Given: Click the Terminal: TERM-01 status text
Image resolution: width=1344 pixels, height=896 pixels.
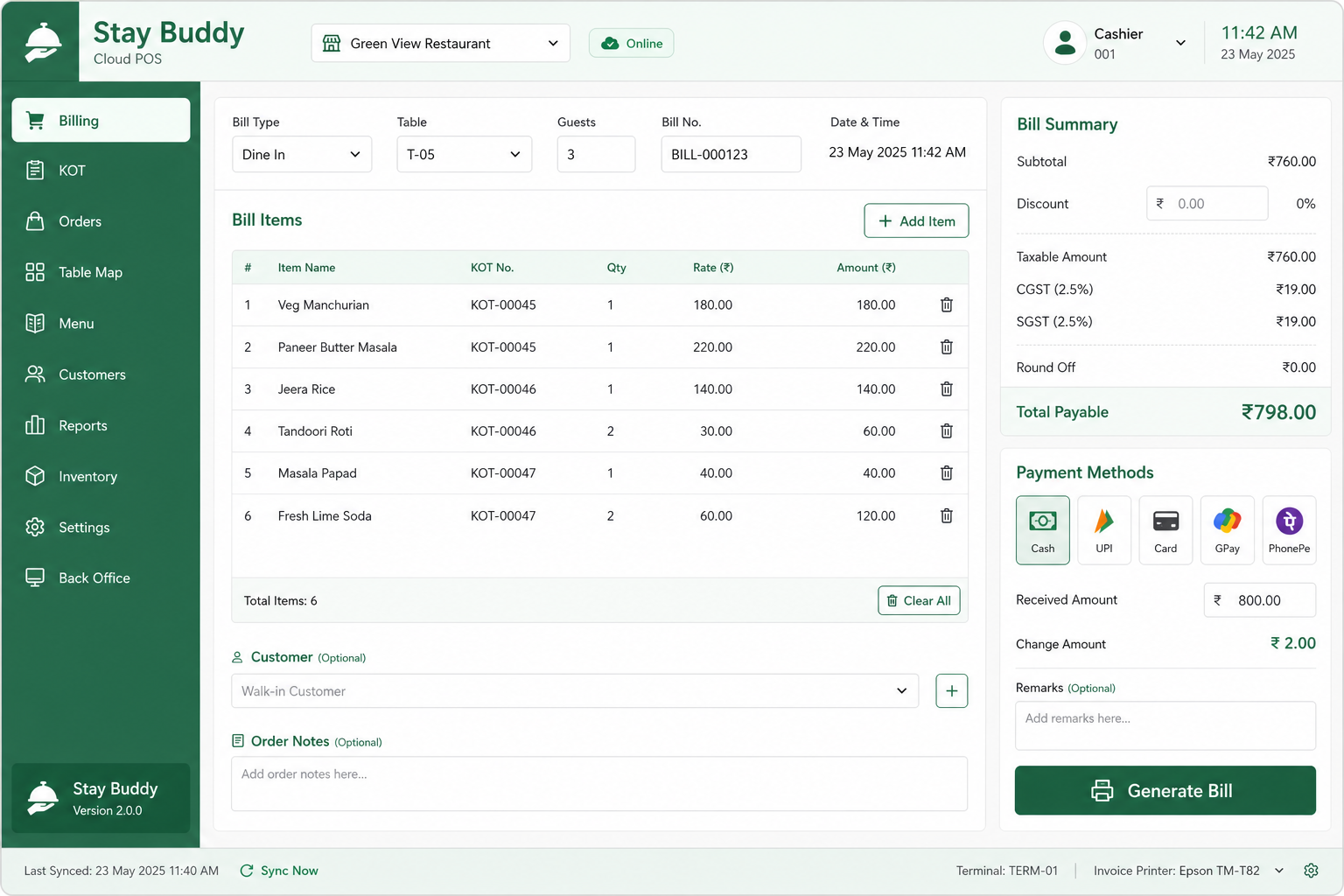Looking at the screenshot, I should pyautogui.click(x=1007, y=871).
